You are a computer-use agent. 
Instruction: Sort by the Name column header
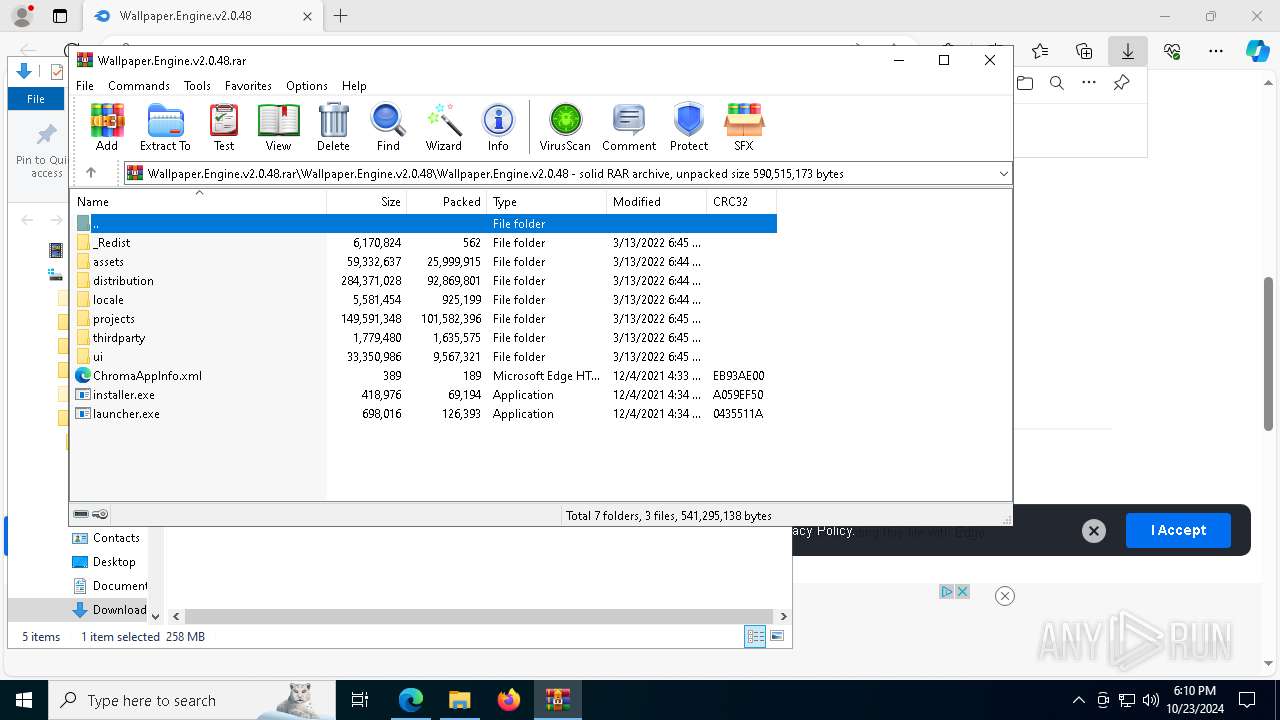pyautogui.click(x=198, y=201)
